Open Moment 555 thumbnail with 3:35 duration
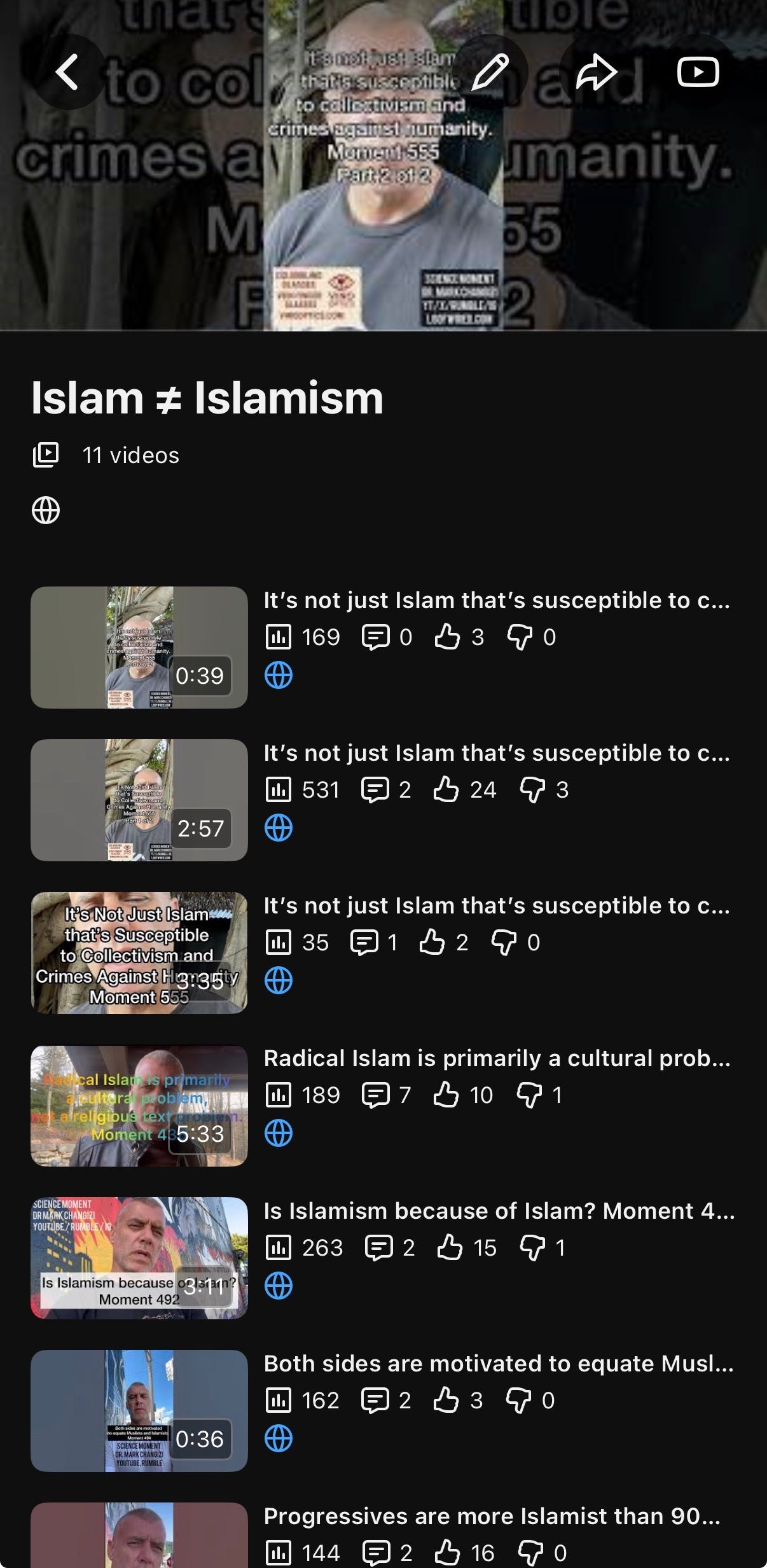Viewport: 767px width, 1568px height. (139, 953)
